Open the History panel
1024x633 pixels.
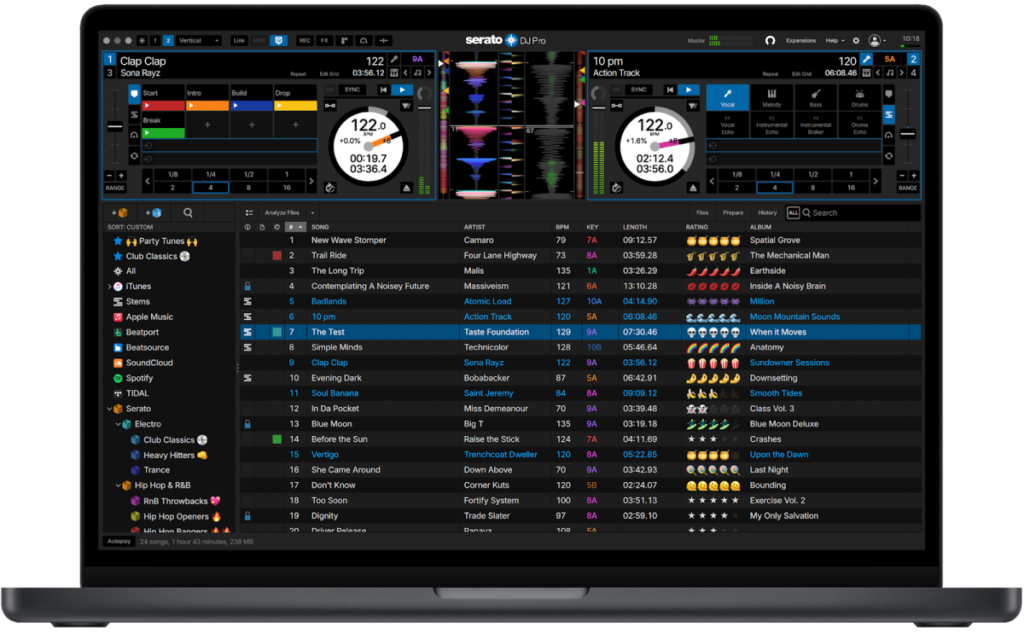coord(768,212)
